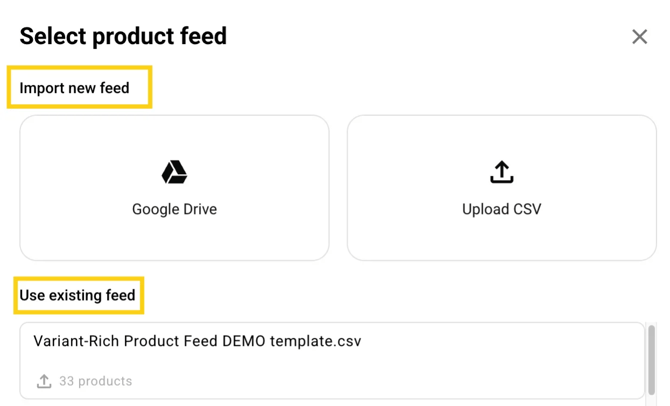Click the 33 products count text
Viewport: 670px width, 406px height.
[95, 381]
